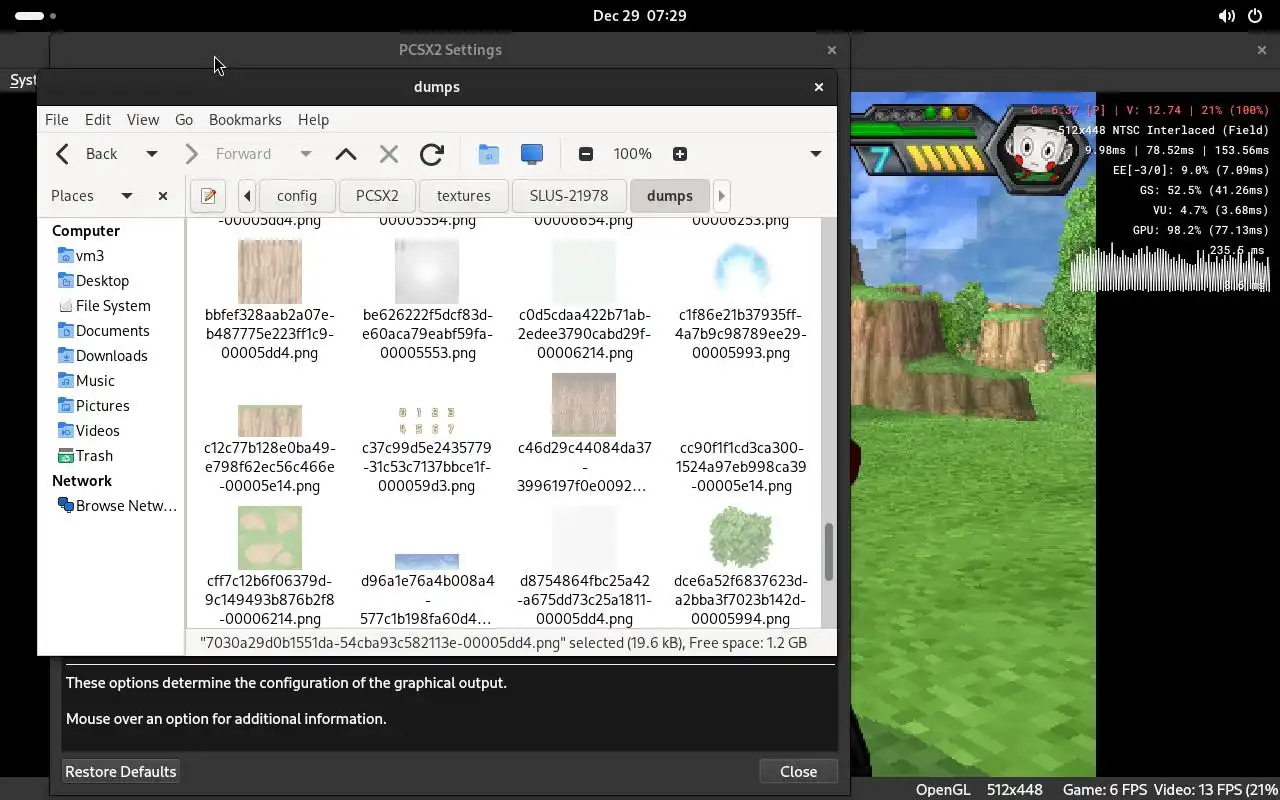The image size is (1280, 800).
Task: Select bbfef328aab2a07e wood texture thumbnail
Action: [269, 271]
